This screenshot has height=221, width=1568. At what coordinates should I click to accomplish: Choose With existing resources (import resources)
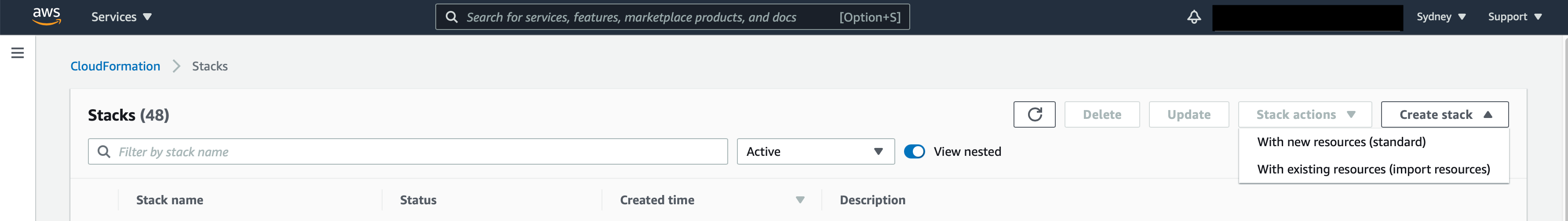tap(1373, 169)
